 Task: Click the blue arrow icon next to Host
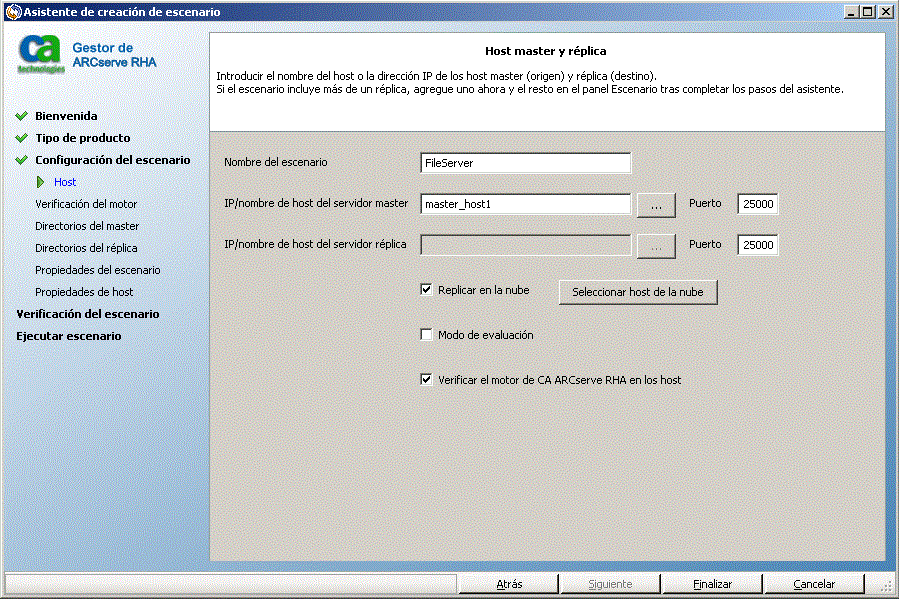[x=40, y=181]
